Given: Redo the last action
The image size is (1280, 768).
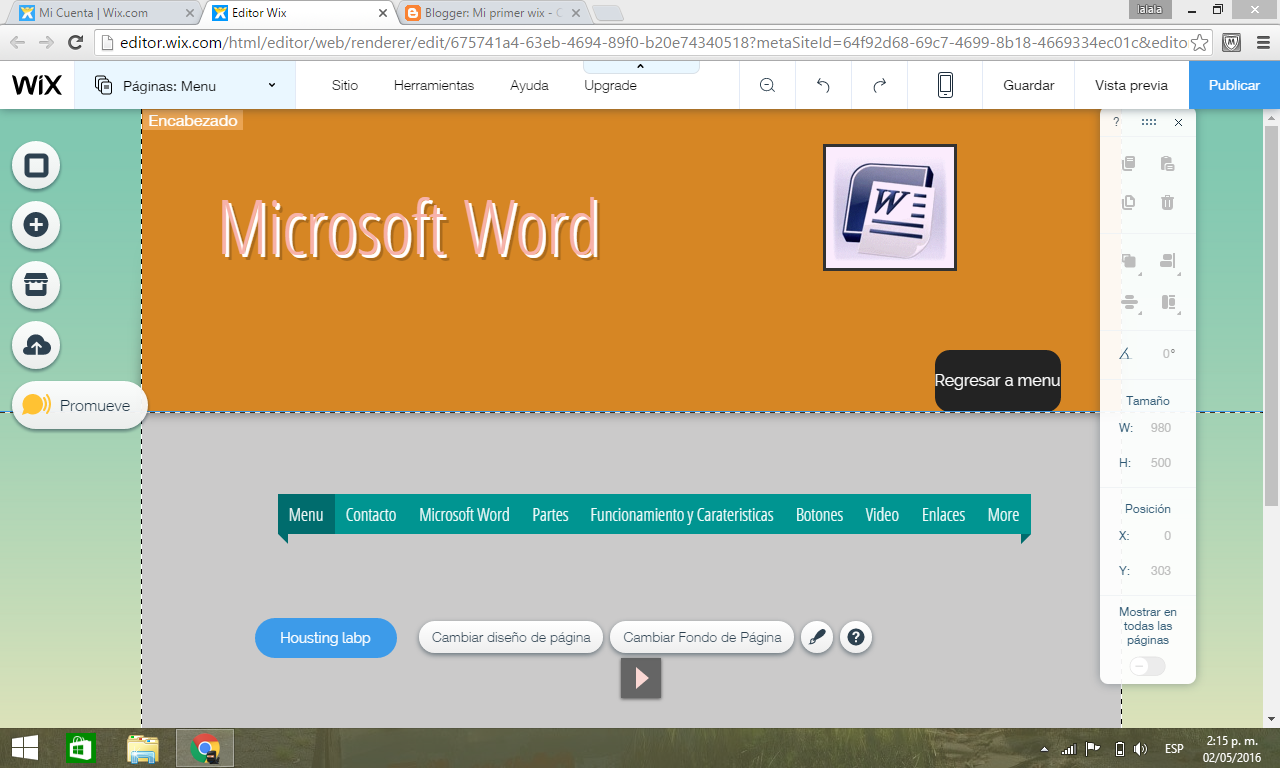Looking at the screenshot, I should point(879,85).
